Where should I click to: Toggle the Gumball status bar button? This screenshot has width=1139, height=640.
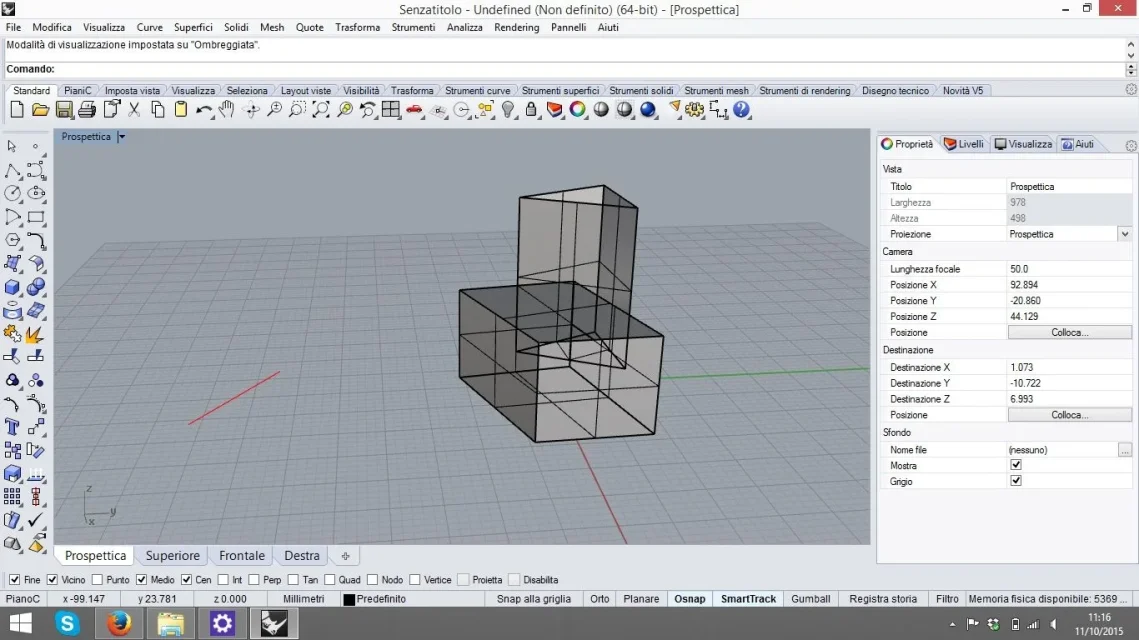pyautogui.click(x=811, y=599)
